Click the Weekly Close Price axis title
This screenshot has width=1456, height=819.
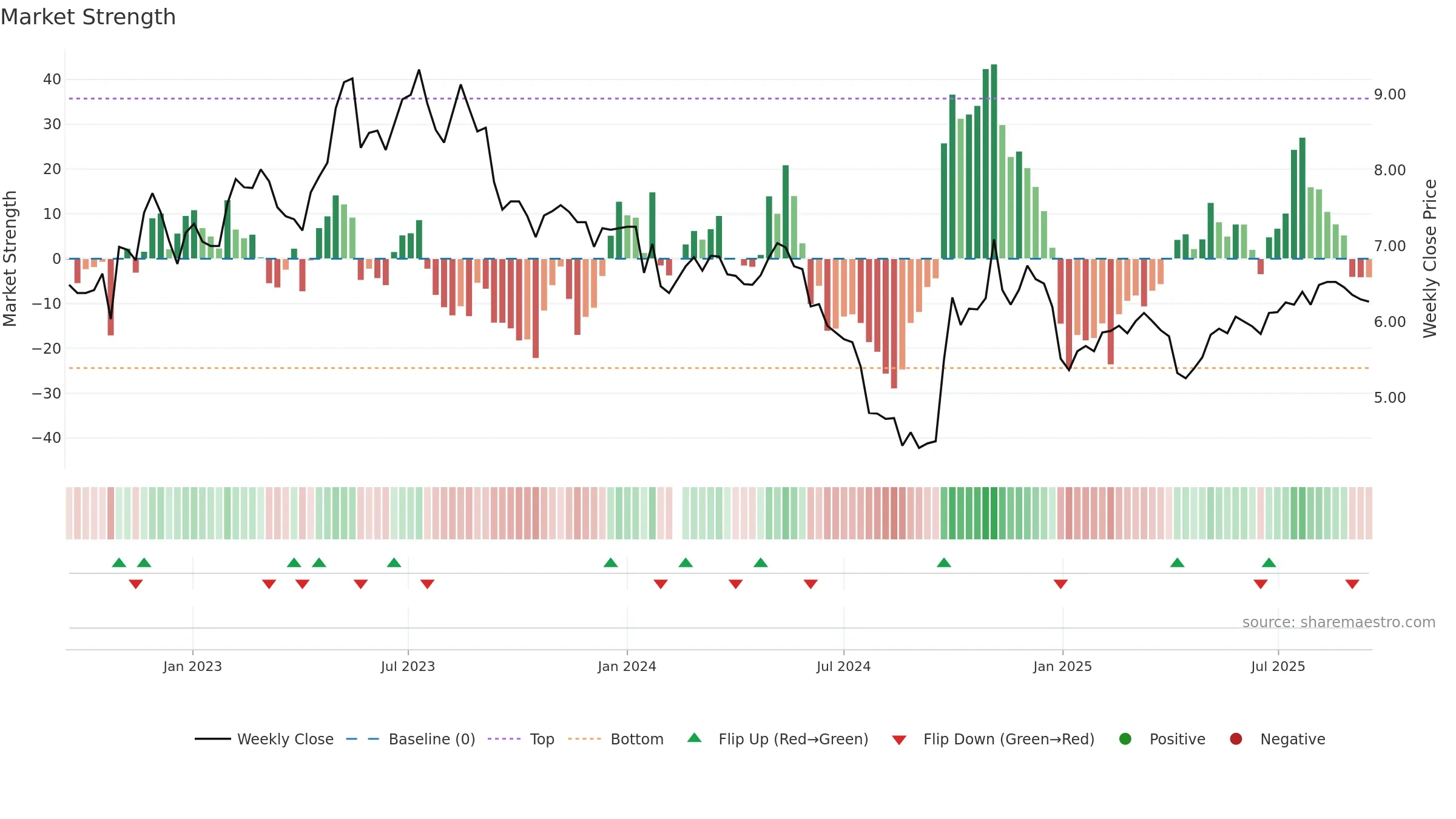coord(1430,258)
